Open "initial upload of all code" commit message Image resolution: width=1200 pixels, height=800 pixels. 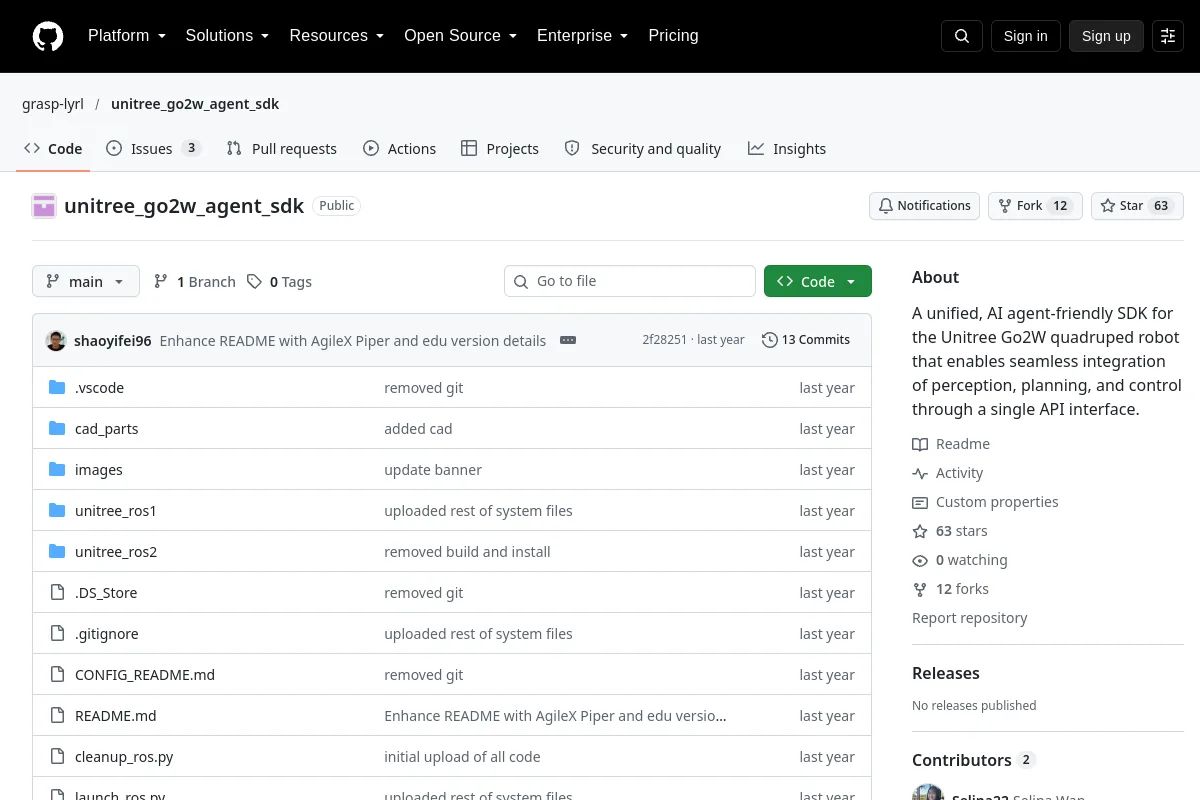(x=462, y=757)
